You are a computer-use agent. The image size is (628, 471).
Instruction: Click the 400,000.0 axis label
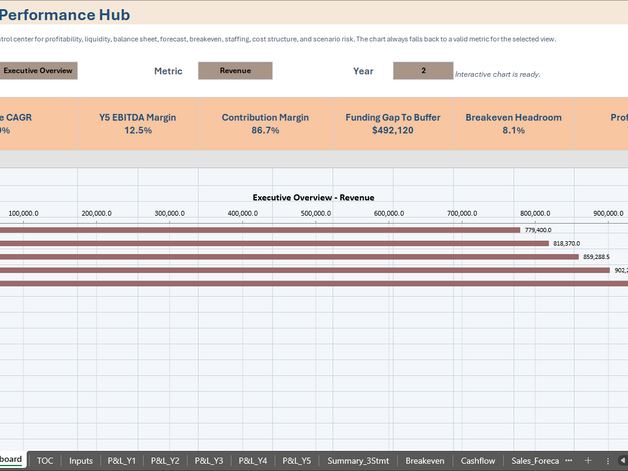pyautogui.click(x=243, y=213)
